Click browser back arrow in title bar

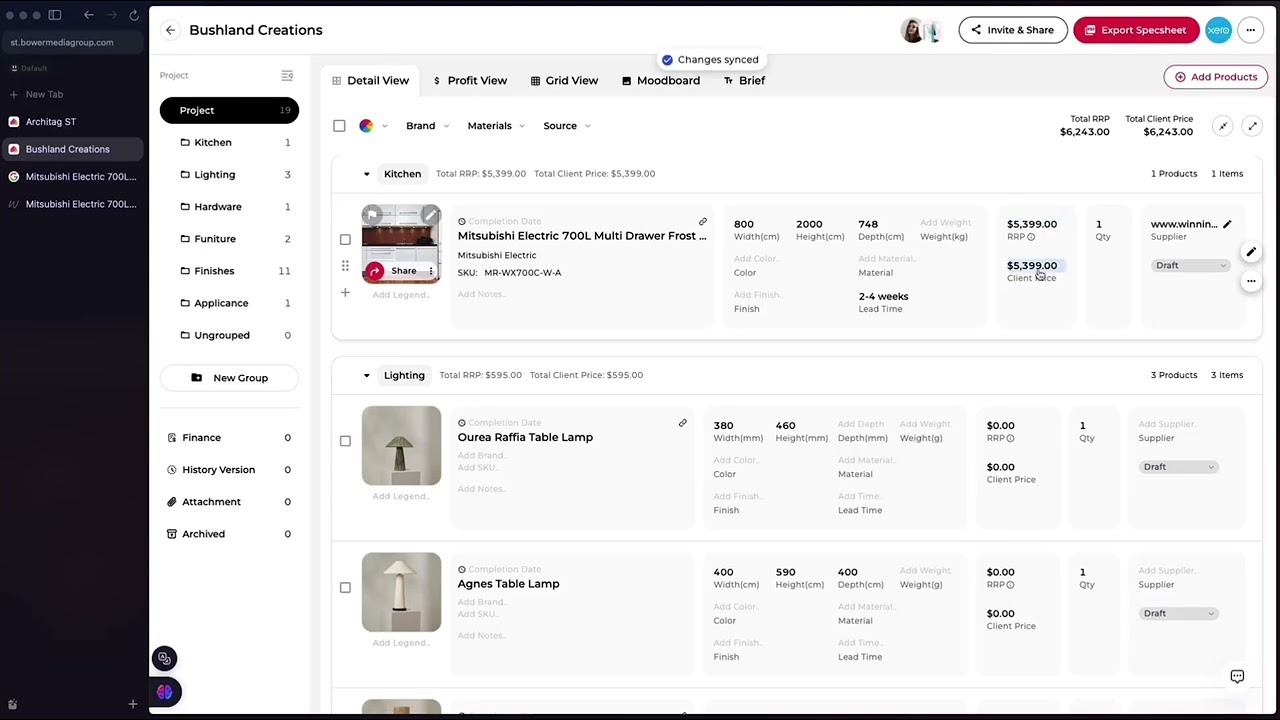(89, 15)
